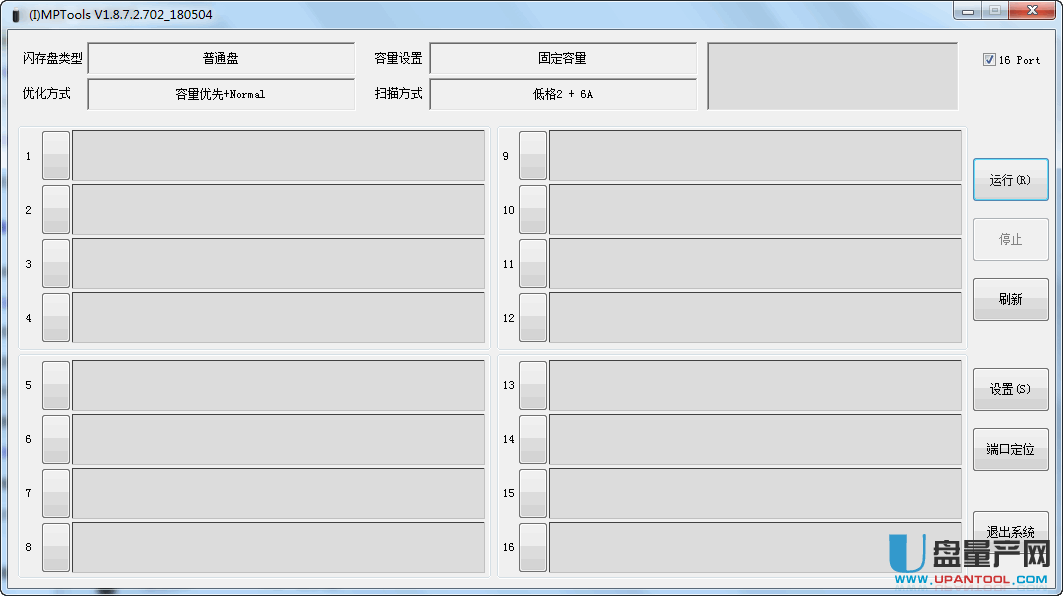Click the 低格2 + 6A scan mode field
The height and width of the screenshot is (596, 1063).
tap(562, 94)
